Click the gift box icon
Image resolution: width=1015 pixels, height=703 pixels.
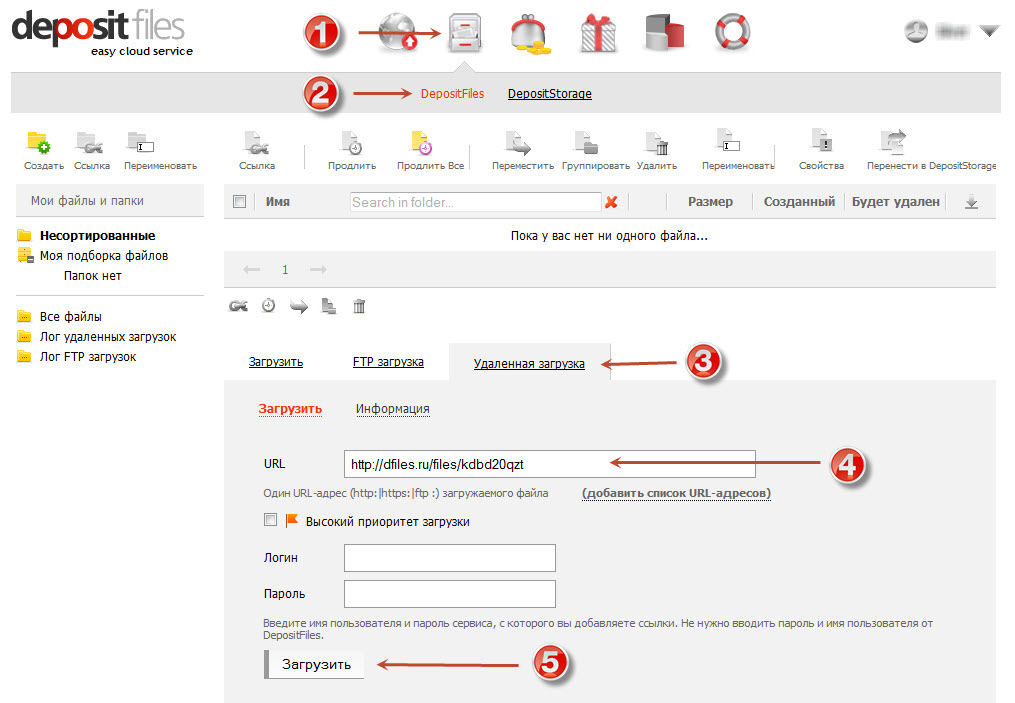(x=598, y=33)
